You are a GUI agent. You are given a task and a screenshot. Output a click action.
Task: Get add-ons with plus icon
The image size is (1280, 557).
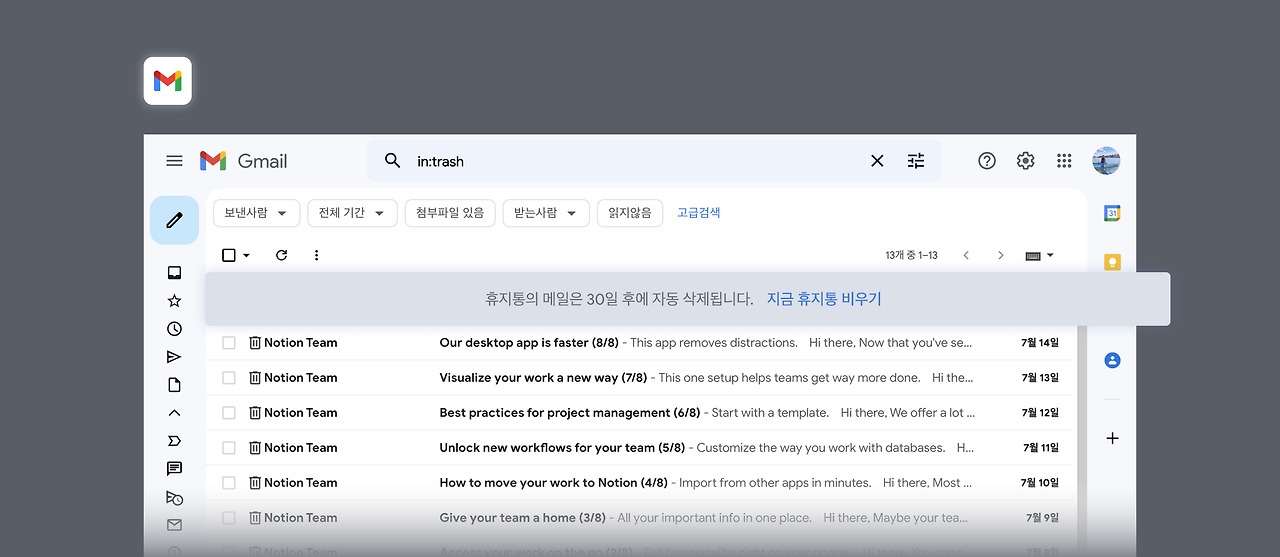click(1112, 438)
